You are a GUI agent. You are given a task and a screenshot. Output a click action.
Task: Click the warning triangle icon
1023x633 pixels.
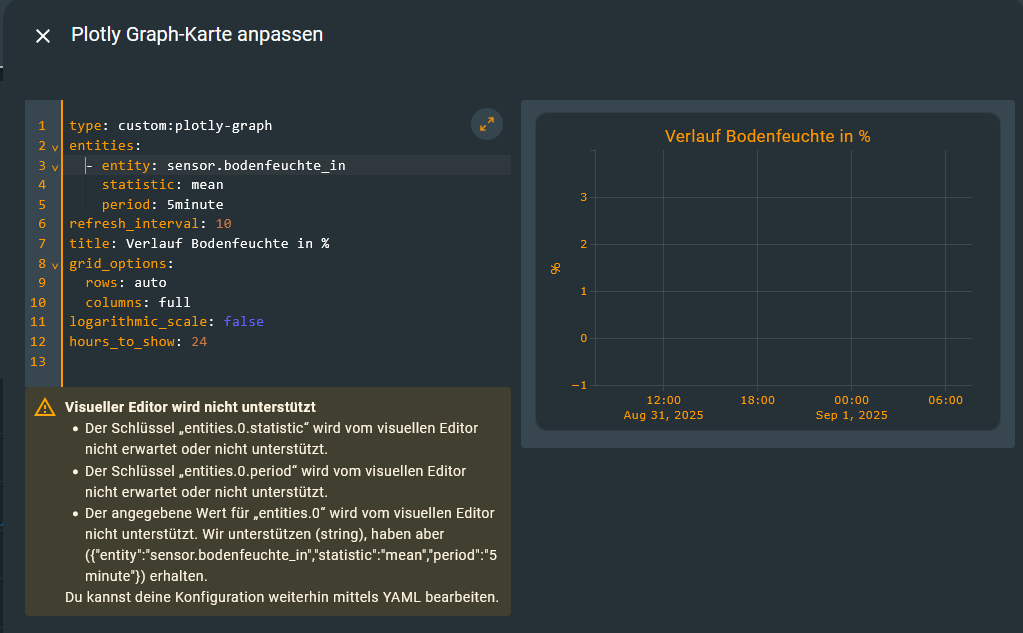tap(45, 407)
